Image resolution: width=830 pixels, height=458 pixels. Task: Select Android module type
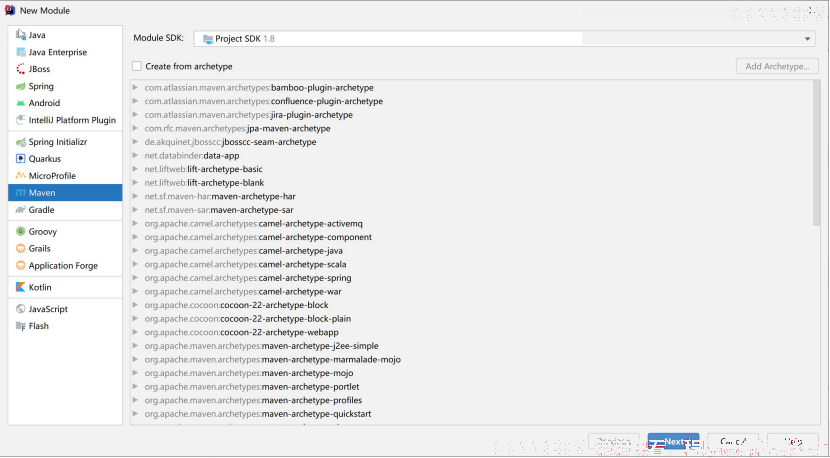pos(65,103)
